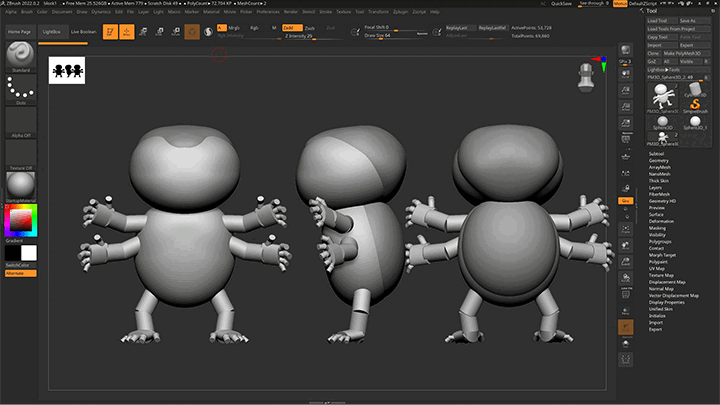Click the Line Fill PolyF icon

(x=625, y=294)
